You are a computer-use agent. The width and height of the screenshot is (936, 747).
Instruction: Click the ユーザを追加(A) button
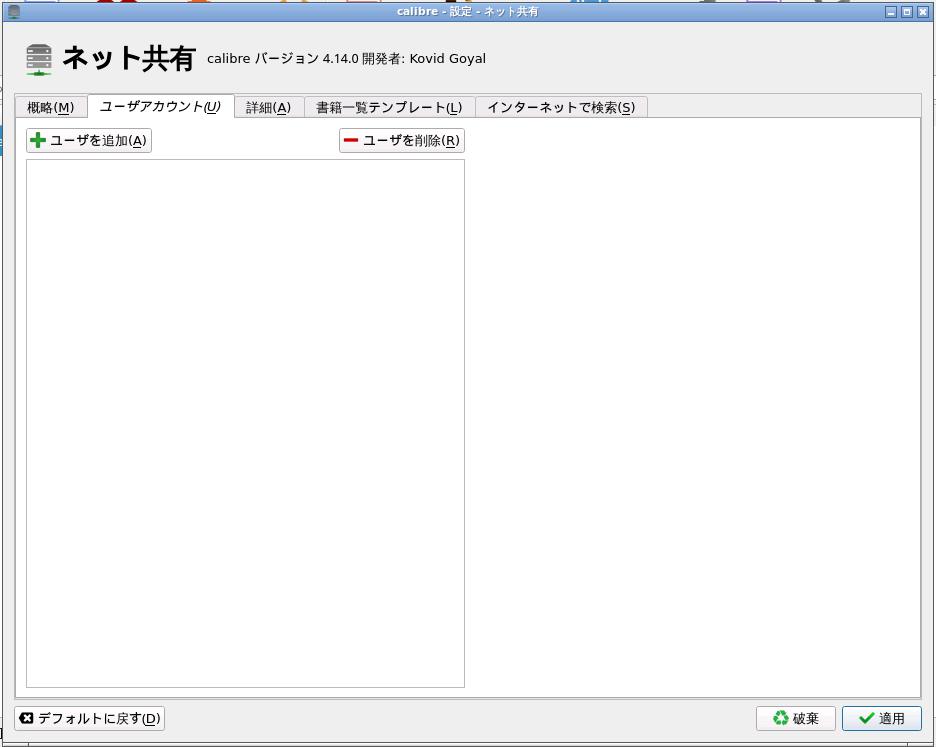coord(89,140)
